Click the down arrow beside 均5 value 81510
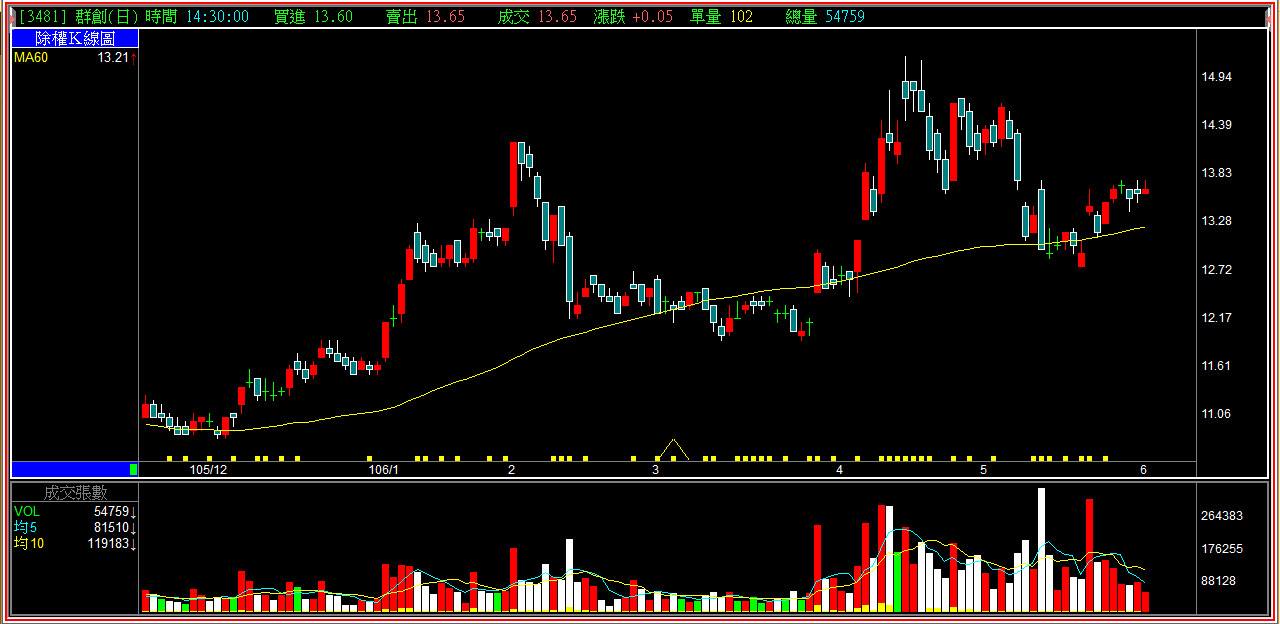 pyautogui.click(x=134, y=527)
